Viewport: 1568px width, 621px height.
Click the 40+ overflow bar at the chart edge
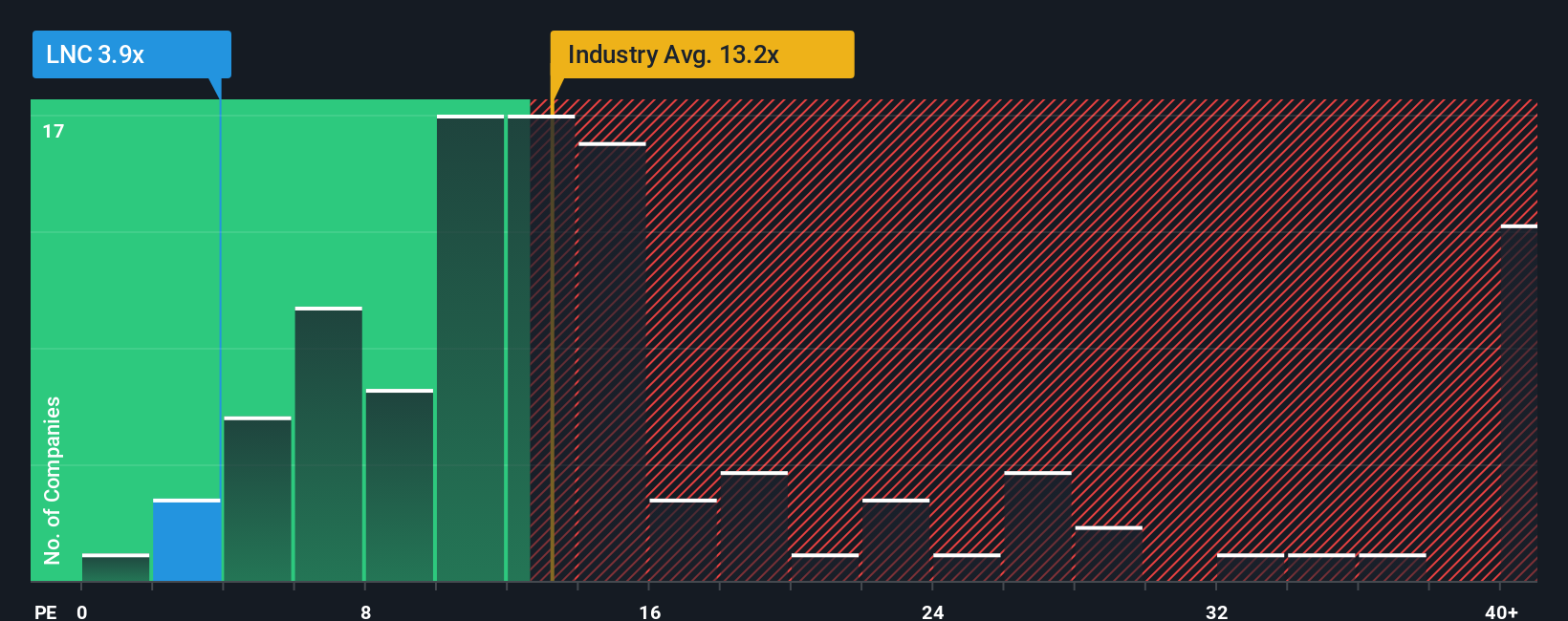click(x=1519, y=403)
